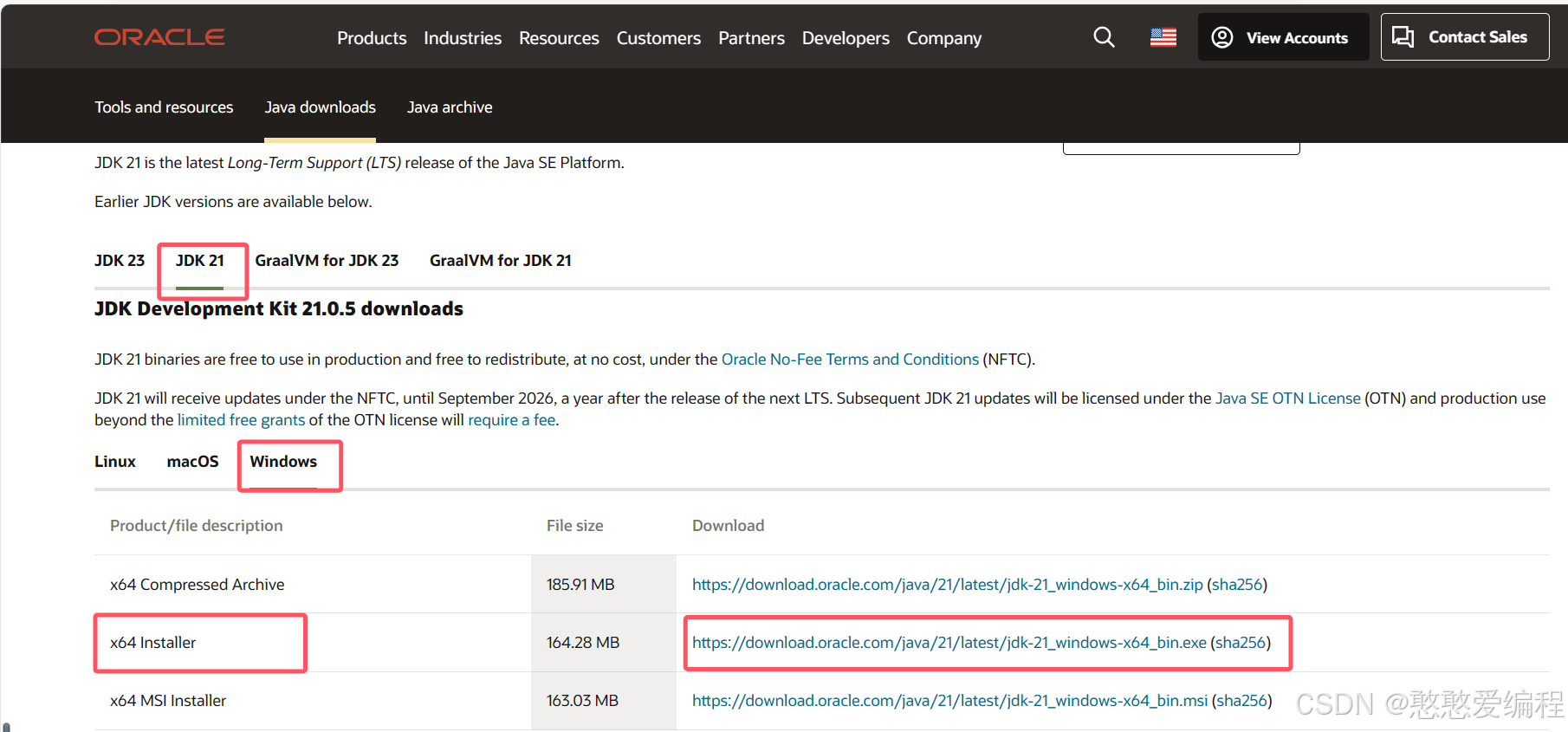Click the Download column header

pyautogui.click(x=729, y=526)
